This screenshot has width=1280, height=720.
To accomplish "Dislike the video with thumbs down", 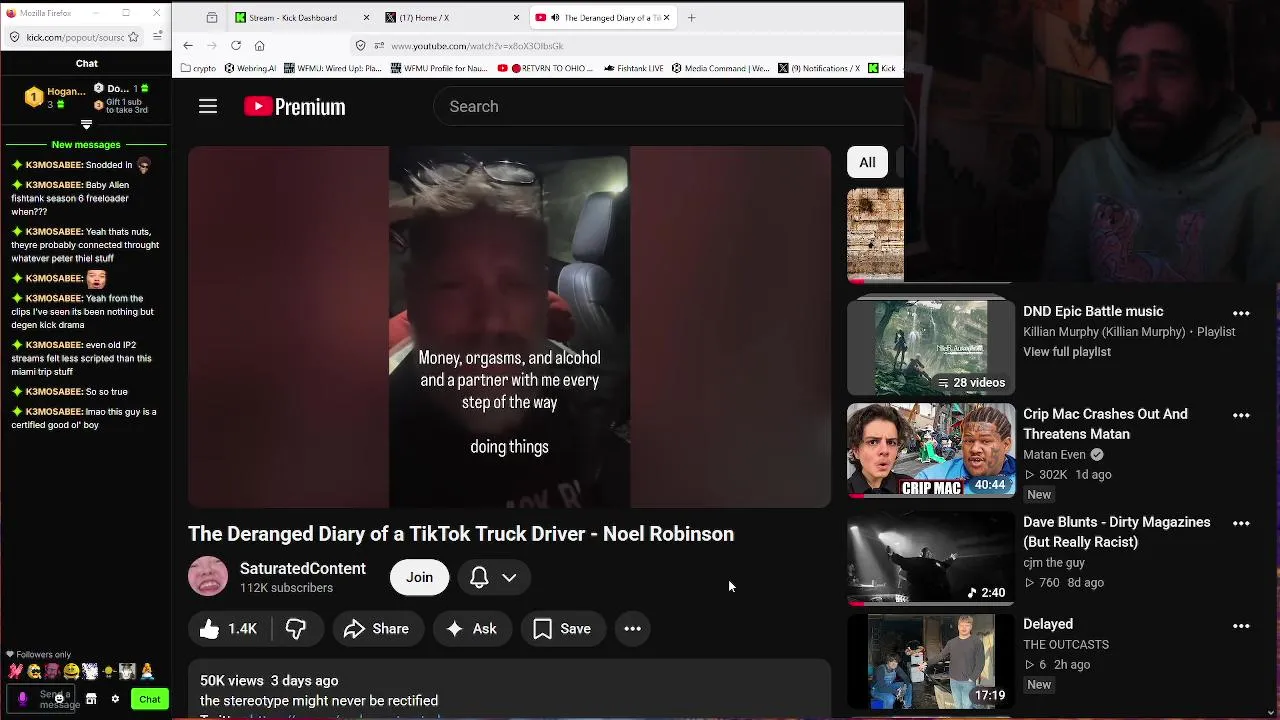I will 296,629.
